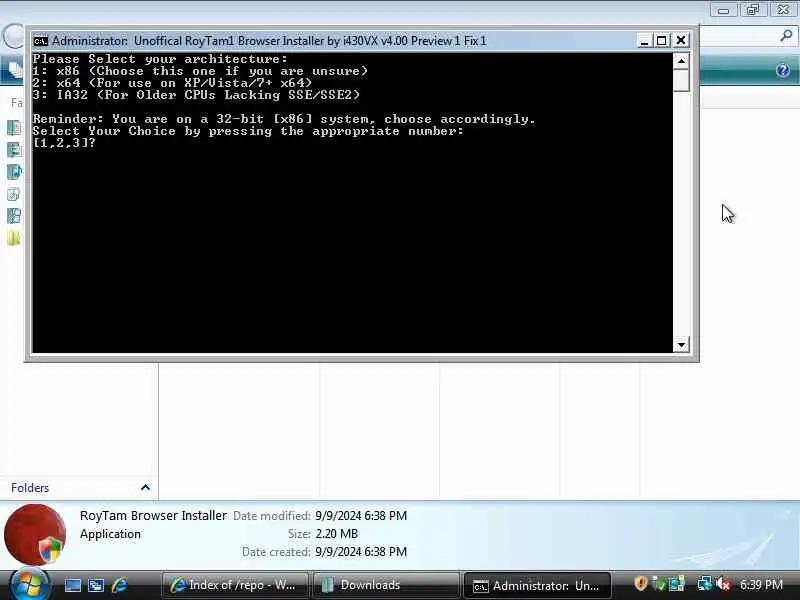Click the line '2: x64 (For use on XP/Vista/7+ x64)'
This screenshot has height=600, width=800.
[172, 83]
